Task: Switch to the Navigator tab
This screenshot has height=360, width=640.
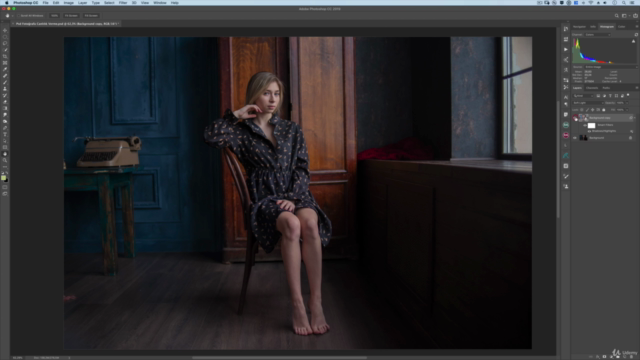Action: coord(579,27)
